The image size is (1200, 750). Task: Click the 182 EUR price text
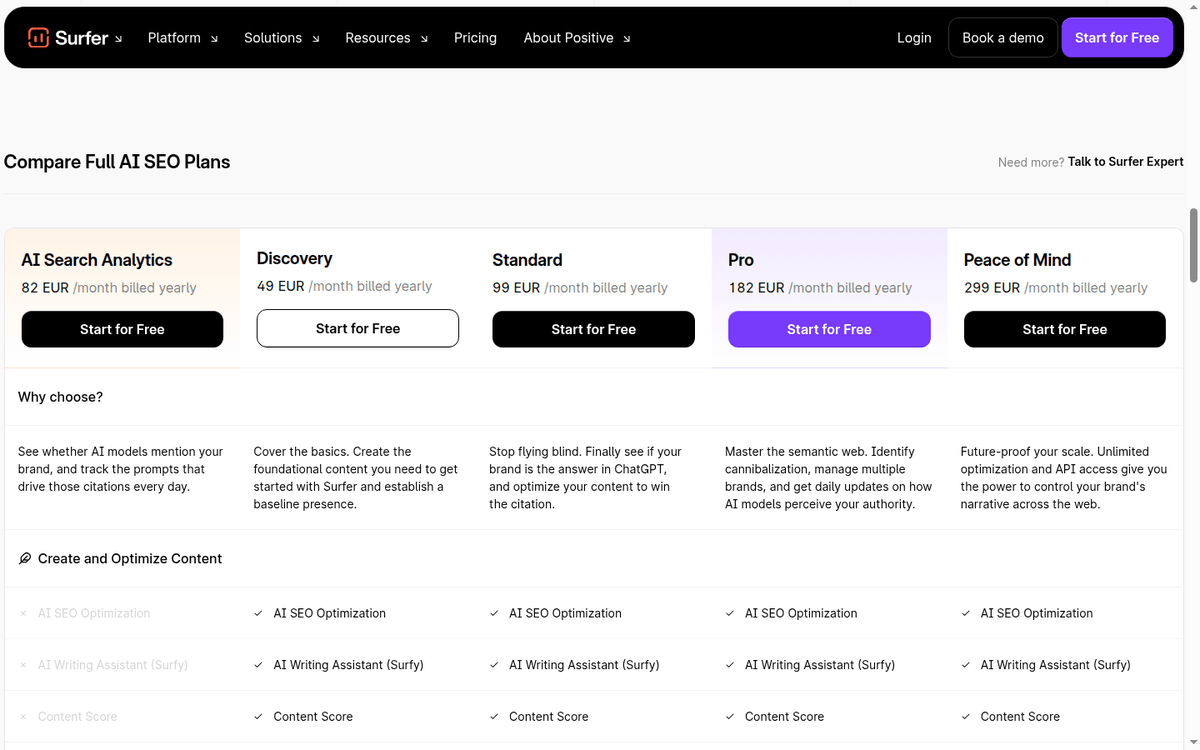(x=757, y=288)
